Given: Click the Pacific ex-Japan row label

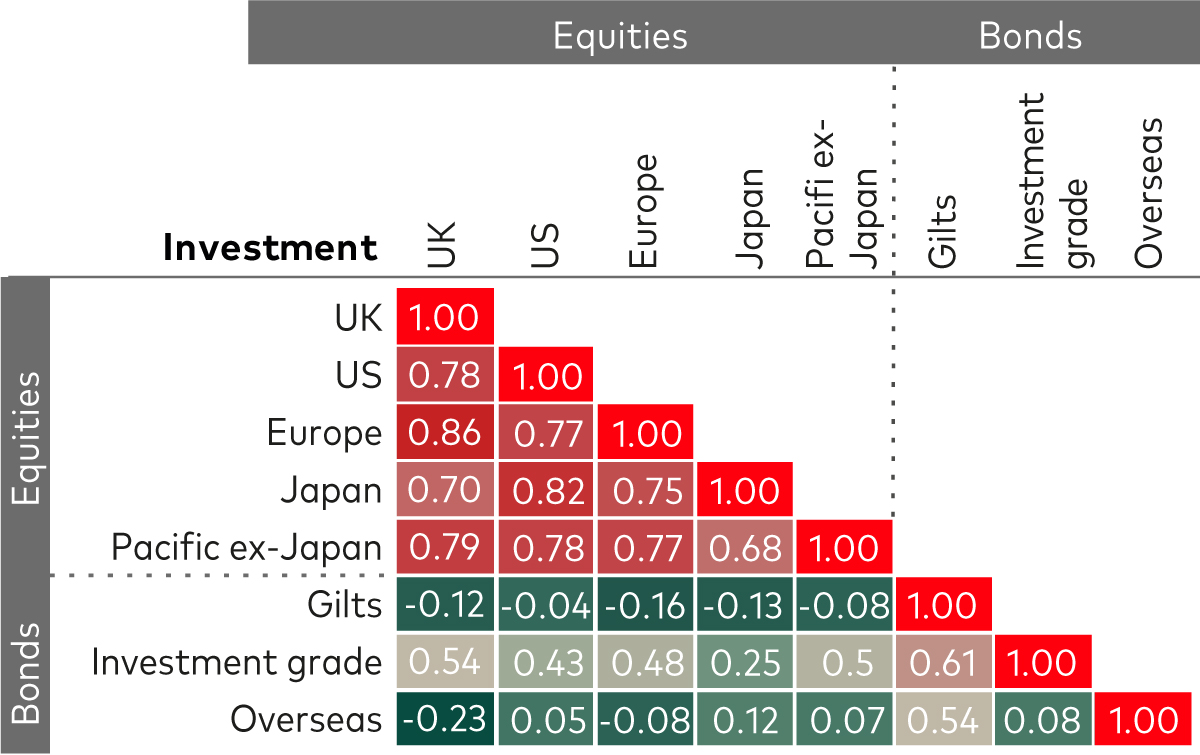Looking at the screenshot, I should tap(247, 547).
